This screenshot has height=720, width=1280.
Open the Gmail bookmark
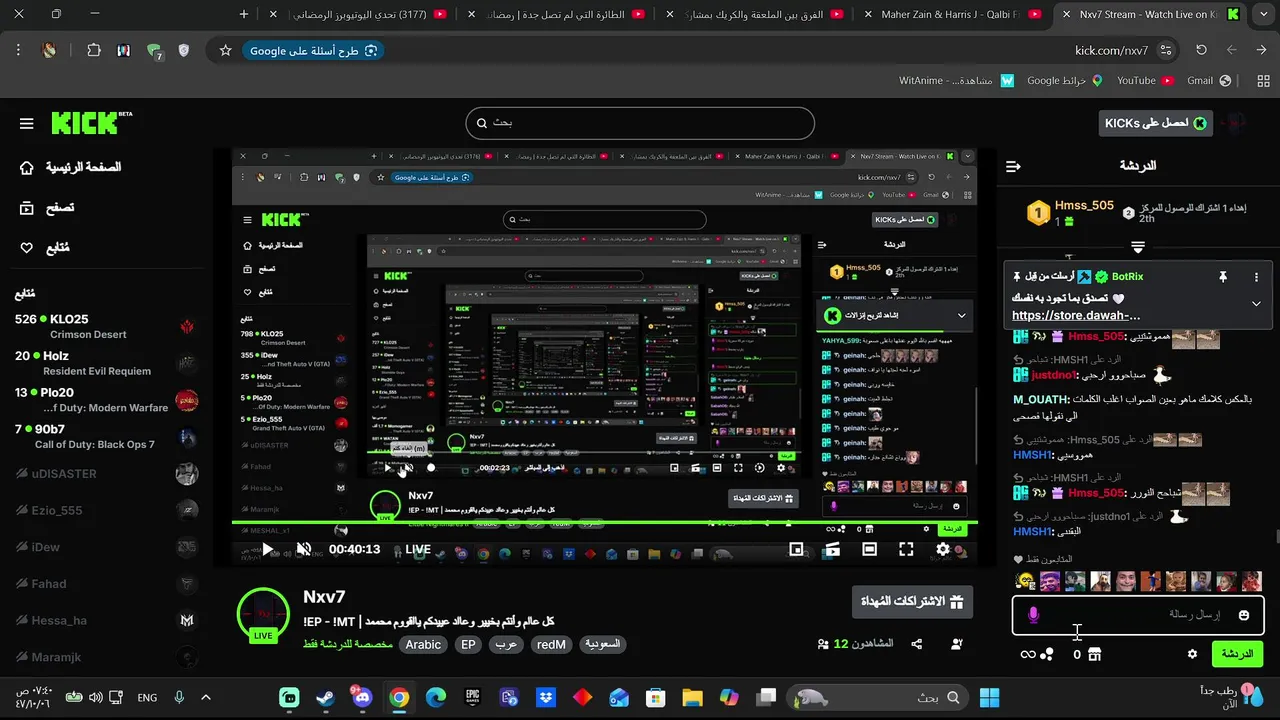pos(1209,80)
